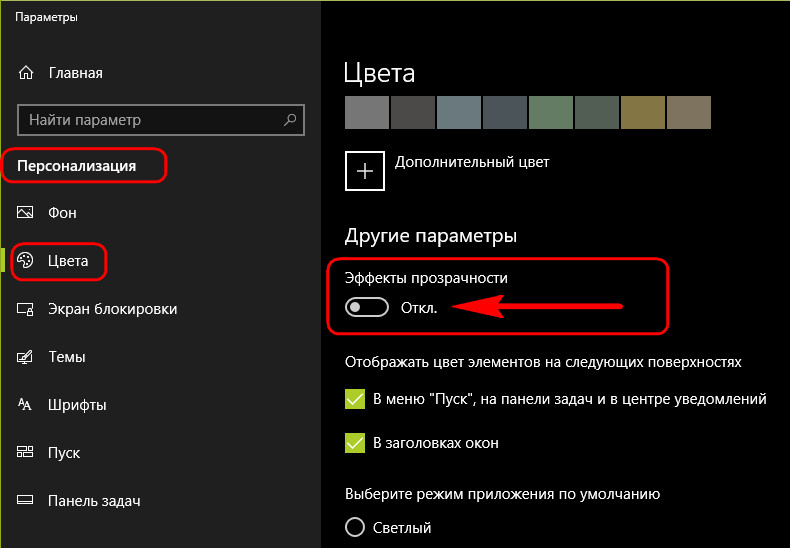Pick the muted green color swatch
Viewport: 790px width, 548px height.
tap(551, 112)
